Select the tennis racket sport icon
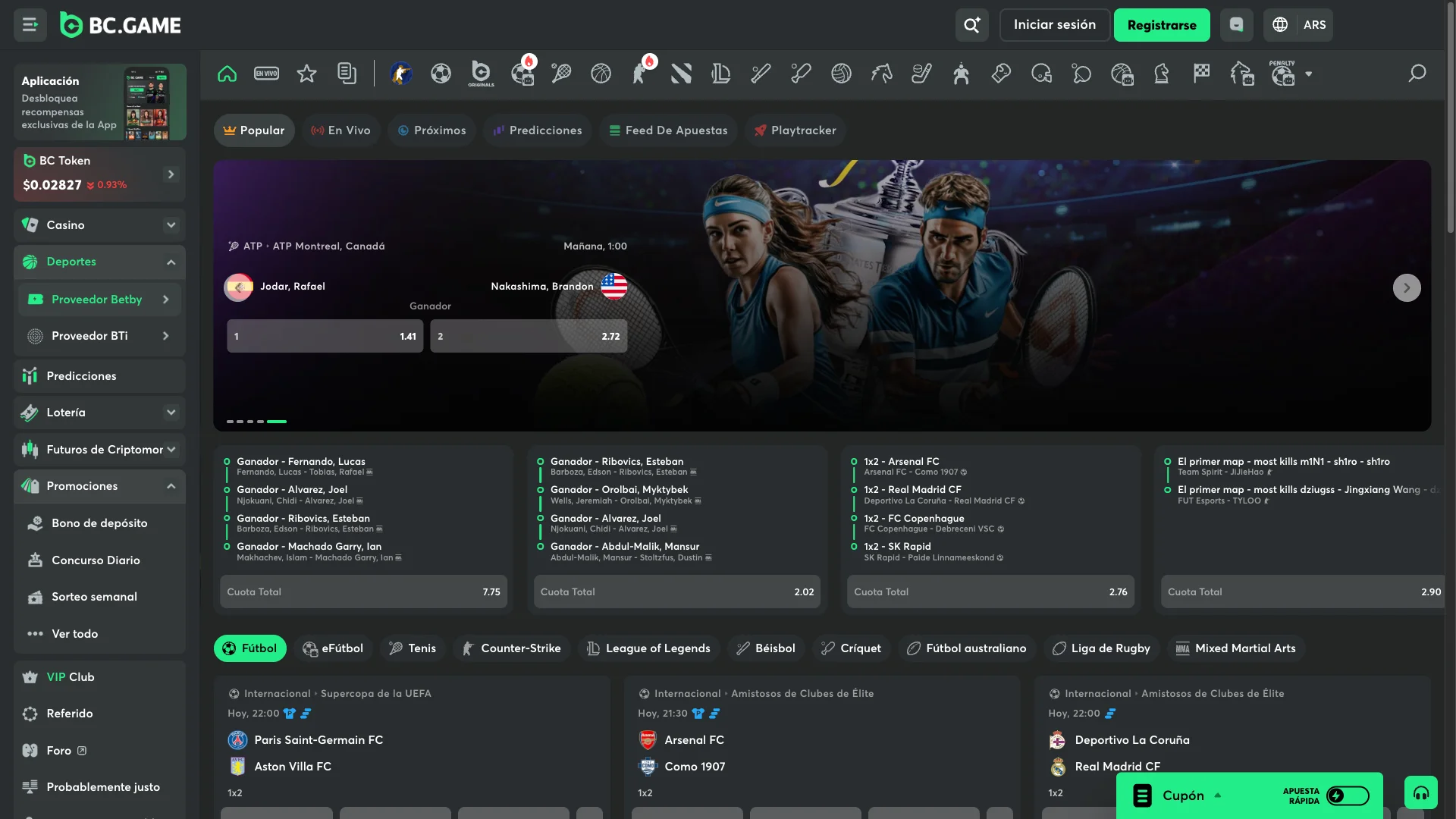 [561, 74]
